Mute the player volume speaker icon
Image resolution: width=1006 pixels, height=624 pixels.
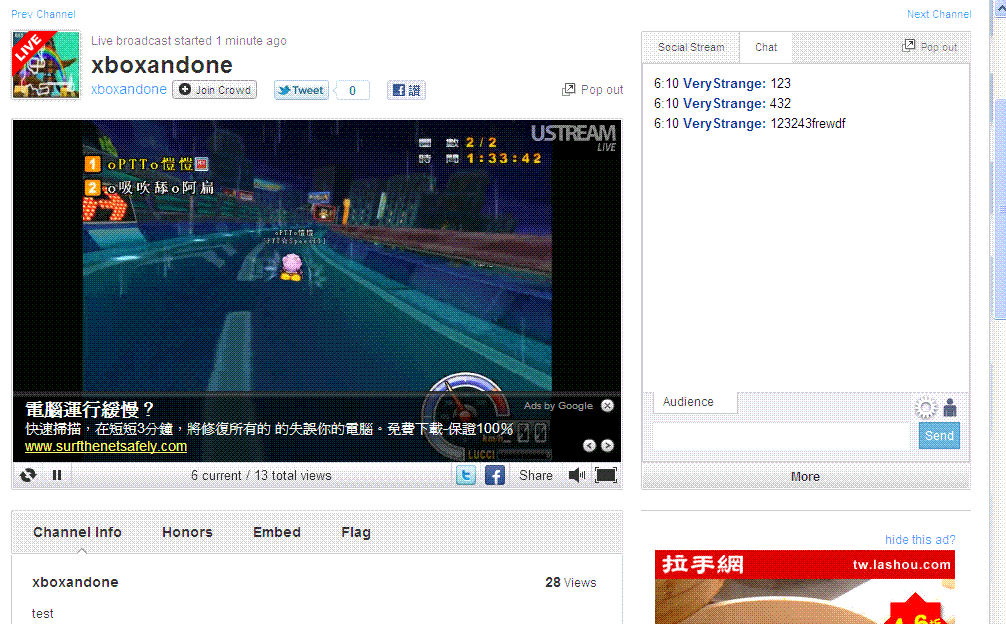(x=577, y=475)
